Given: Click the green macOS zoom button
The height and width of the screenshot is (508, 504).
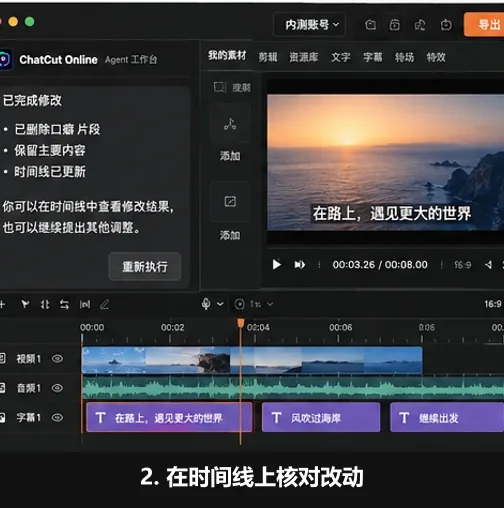Looking at the screenshot, I should coord(30,22).
